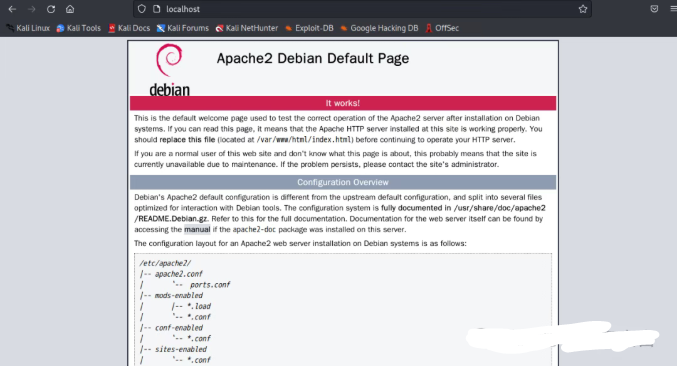The width and height of the screenshot is (679, 367).
Task: Click the Apache2 Debian Default Page heading
Action: click(313, 58)
